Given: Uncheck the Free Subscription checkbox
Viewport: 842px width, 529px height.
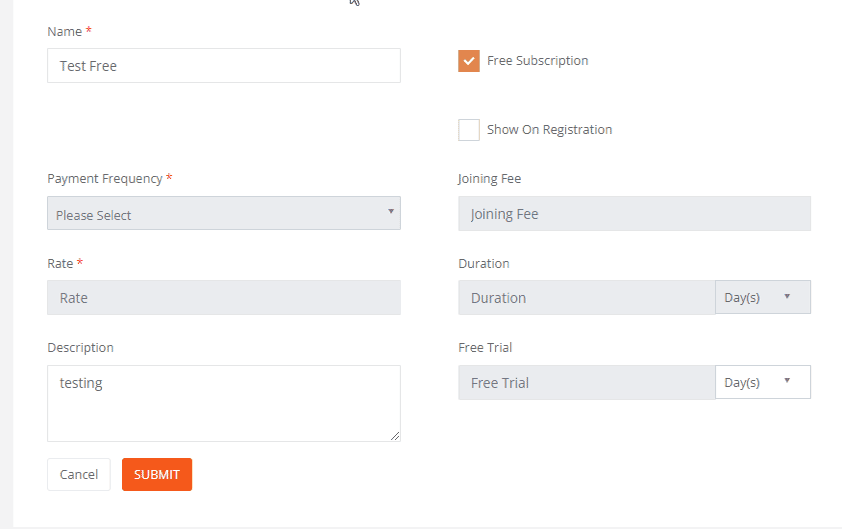Looking at the screenshot, I should click(469, 61).
